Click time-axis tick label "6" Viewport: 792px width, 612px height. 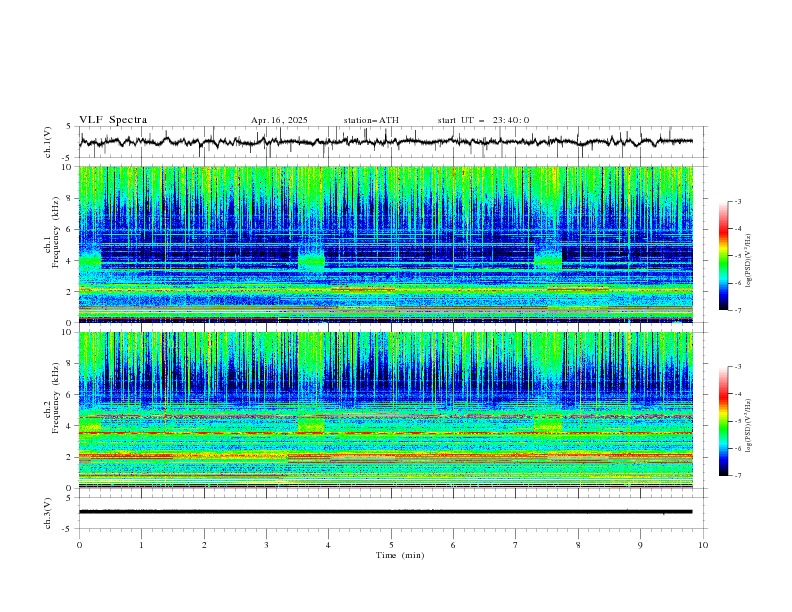click(x=453, y=545)
